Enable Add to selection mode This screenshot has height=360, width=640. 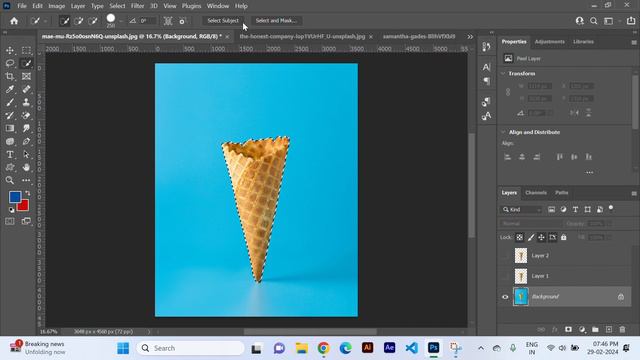pyautogui.click(x=79, y=21)
